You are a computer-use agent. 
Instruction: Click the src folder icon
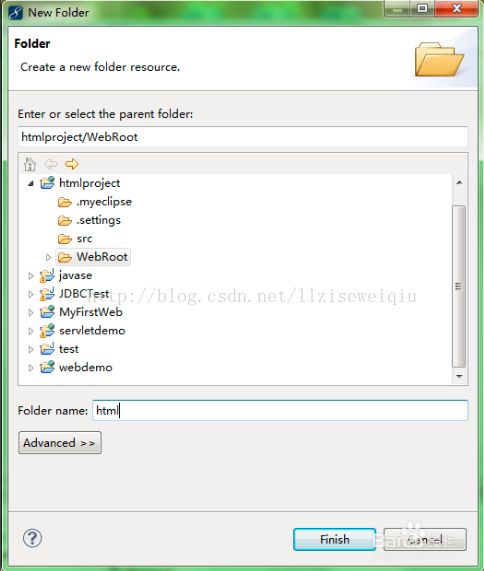coord(65,239)
